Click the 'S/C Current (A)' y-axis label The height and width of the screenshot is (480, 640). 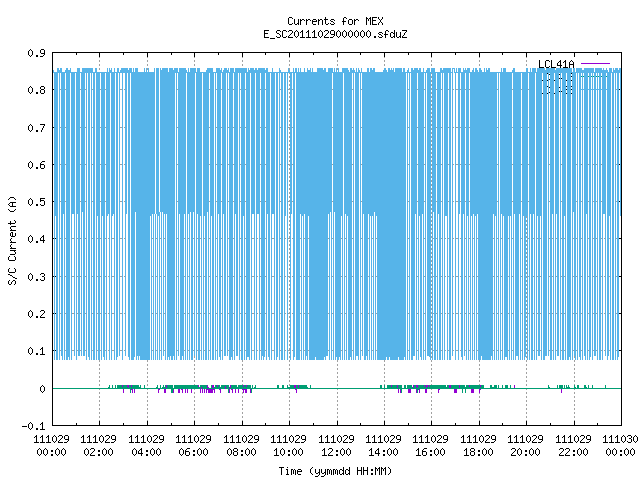tap(12, 240)
